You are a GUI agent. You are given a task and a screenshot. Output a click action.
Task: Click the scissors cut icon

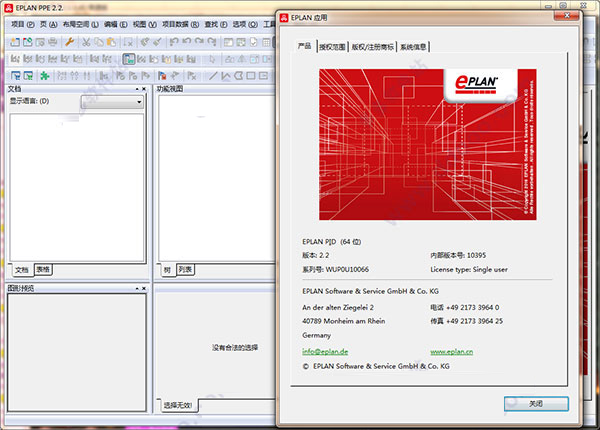86,42
